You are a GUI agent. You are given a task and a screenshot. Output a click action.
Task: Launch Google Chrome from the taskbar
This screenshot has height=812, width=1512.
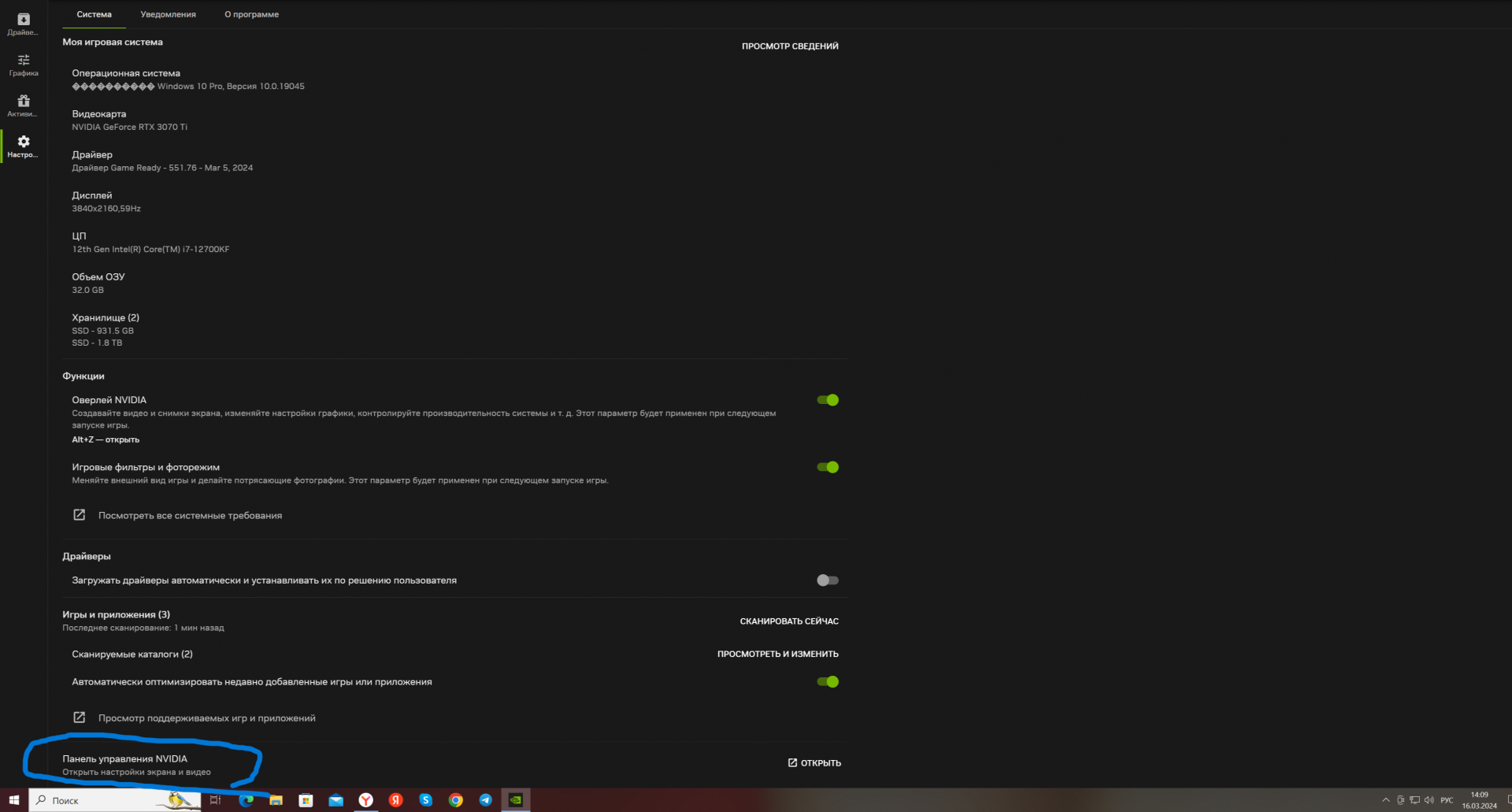point(456,800)
